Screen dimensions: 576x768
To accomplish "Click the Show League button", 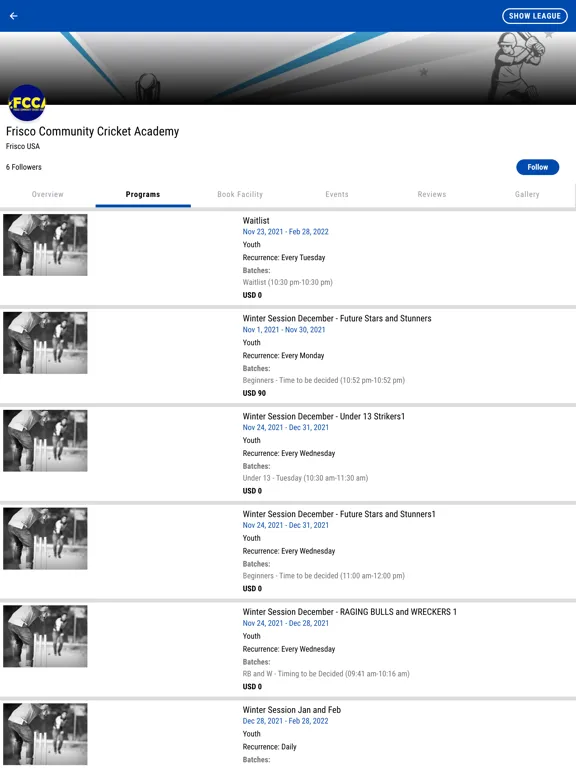I will coord(534,16).
